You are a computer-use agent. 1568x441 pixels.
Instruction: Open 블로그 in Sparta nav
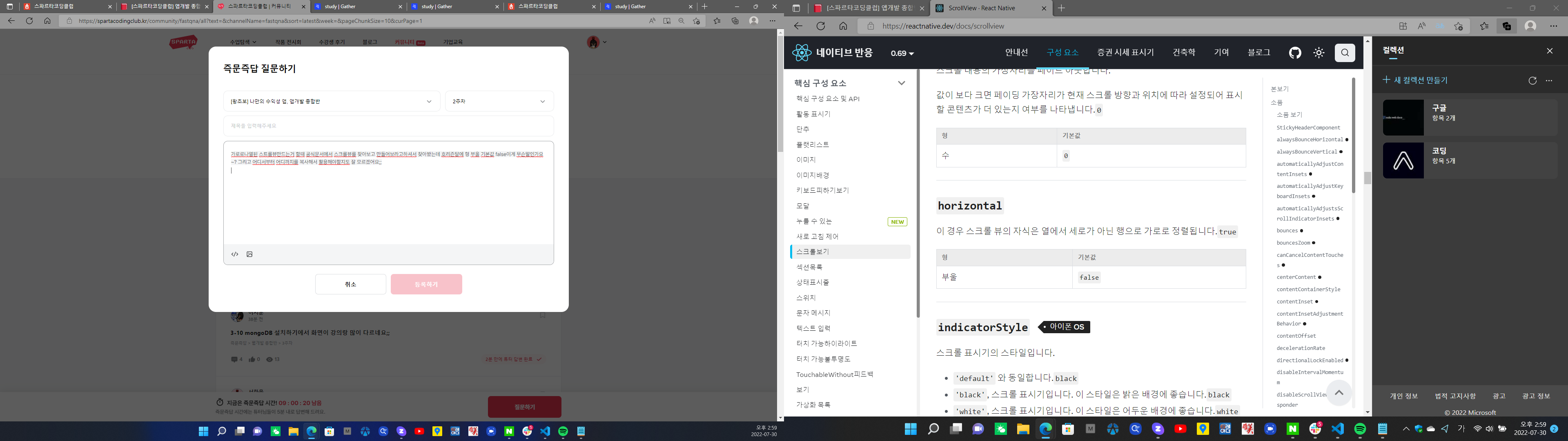click(370, 42)
